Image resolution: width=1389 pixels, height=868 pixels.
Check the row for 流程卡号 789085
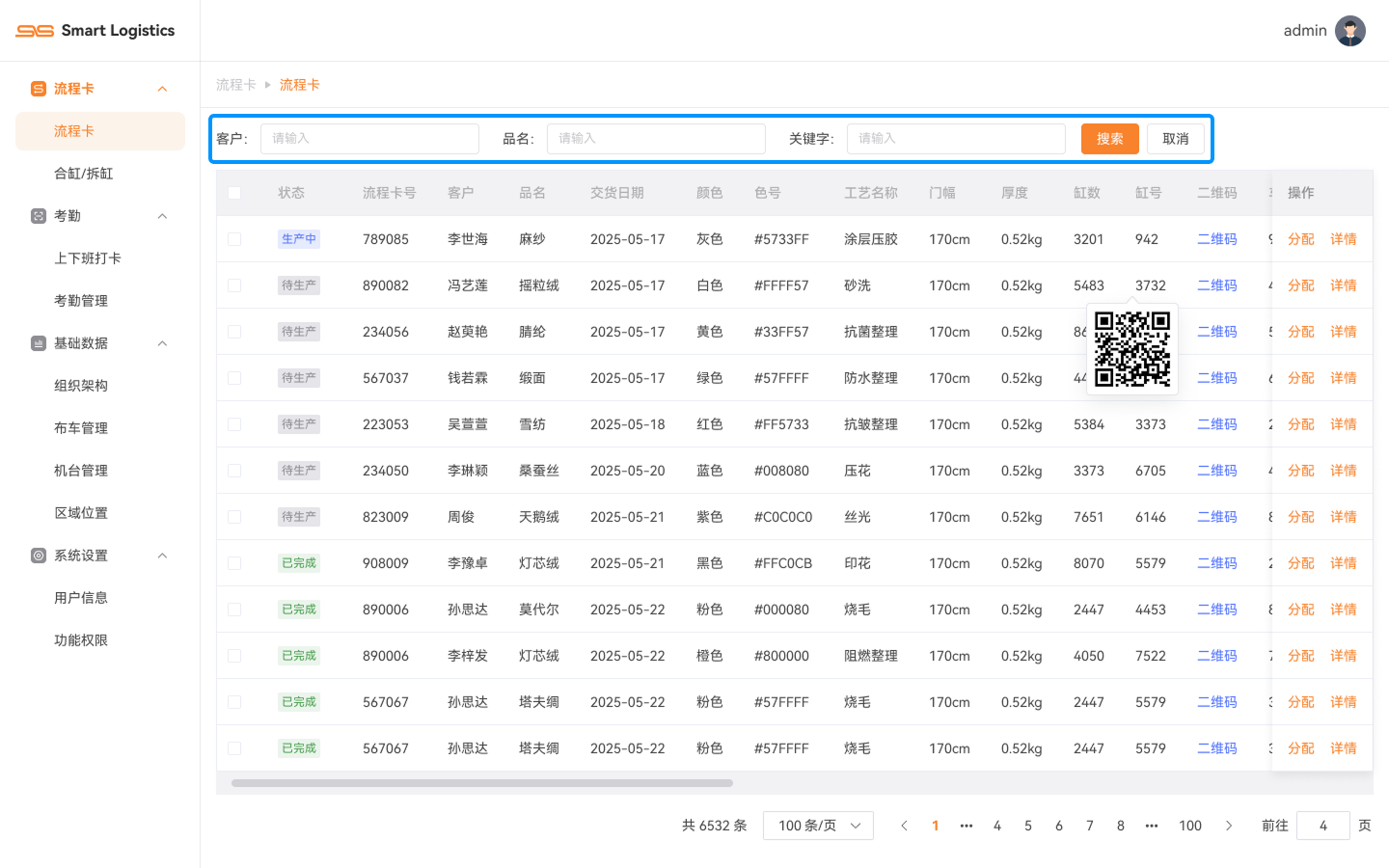point(234,239)
